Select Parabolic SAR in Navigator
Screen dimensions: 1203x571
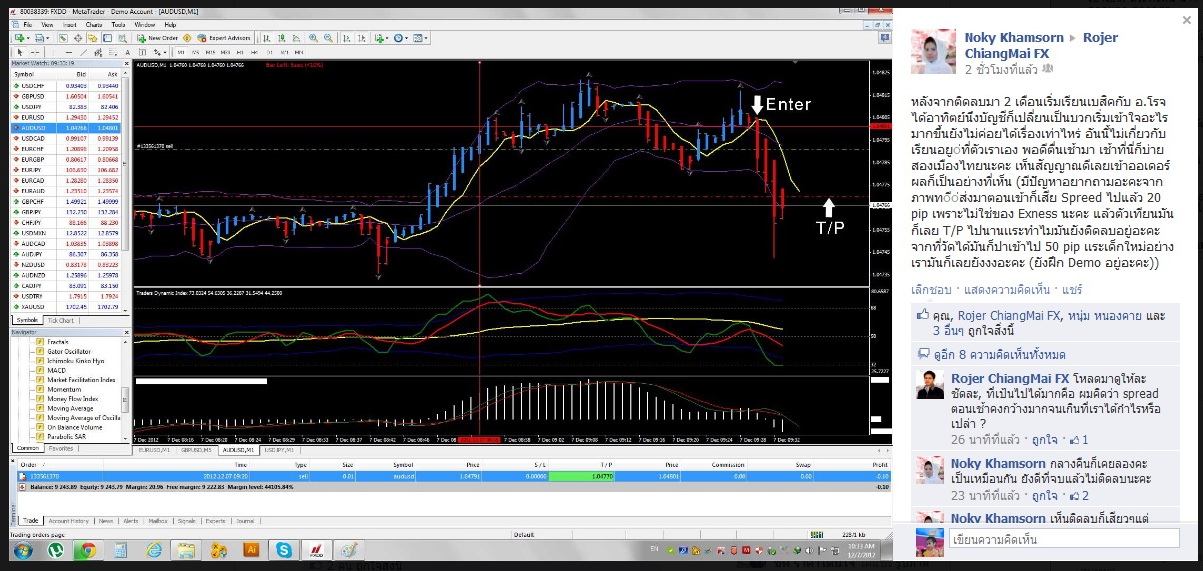click(x=63, y=436)
